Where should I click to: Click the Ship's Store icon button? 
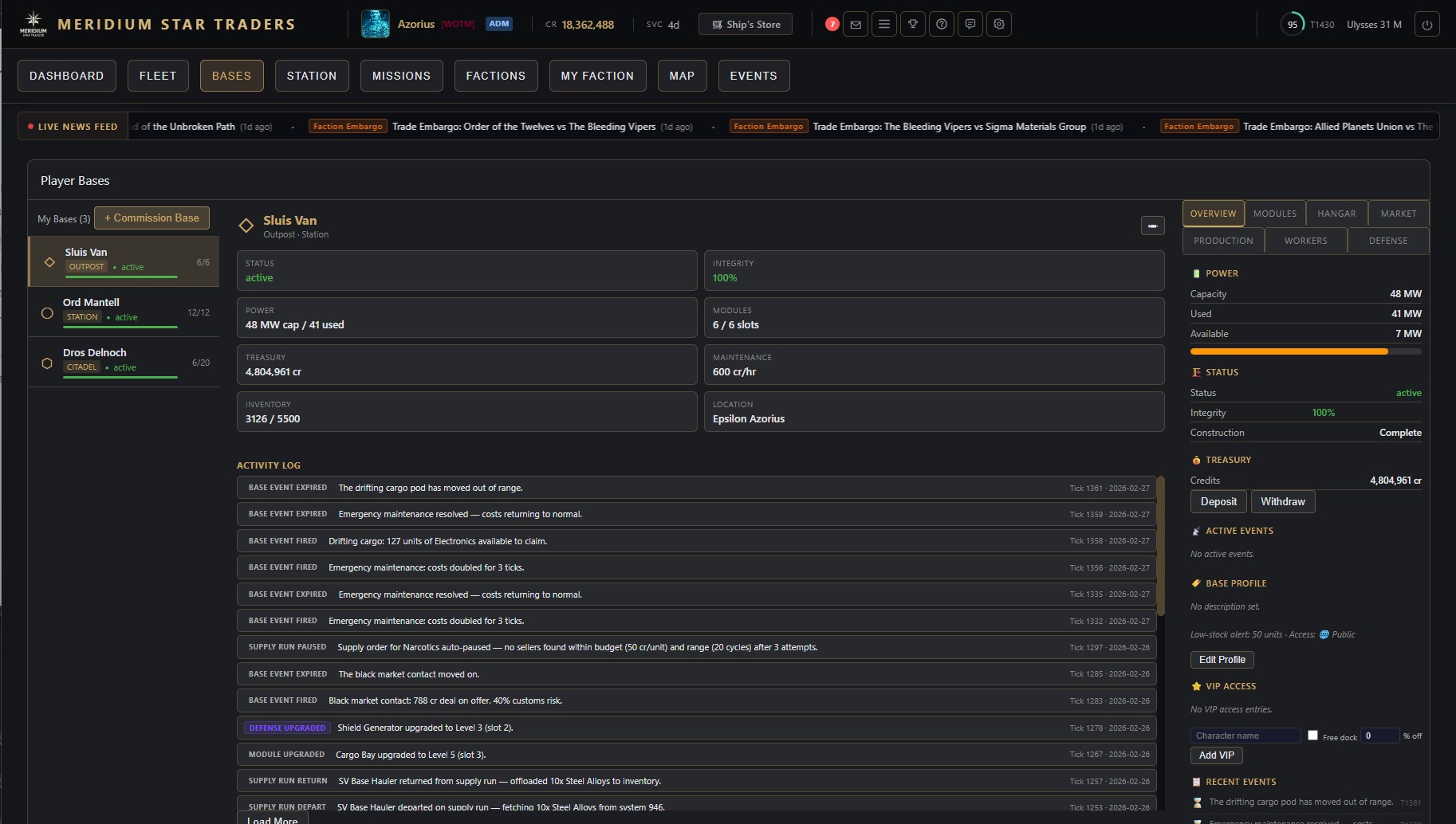tap(745, 24)
